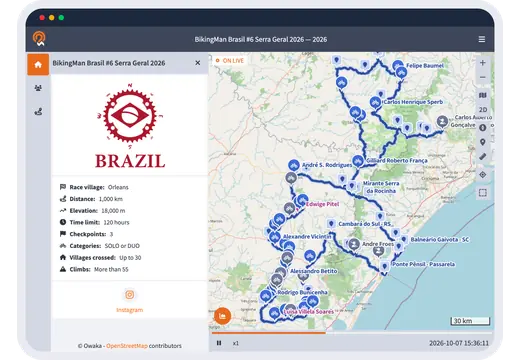Select rider marker Edwige Pitel

(302, 200)
